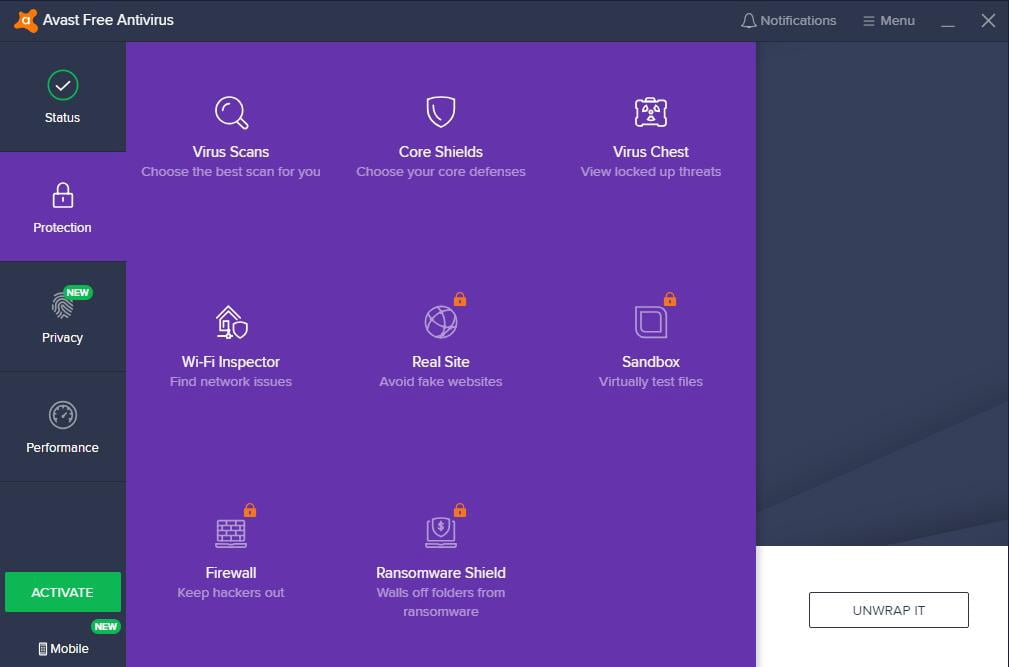
Task: Switch to the Status tab
Action: [x=62, y=97]
